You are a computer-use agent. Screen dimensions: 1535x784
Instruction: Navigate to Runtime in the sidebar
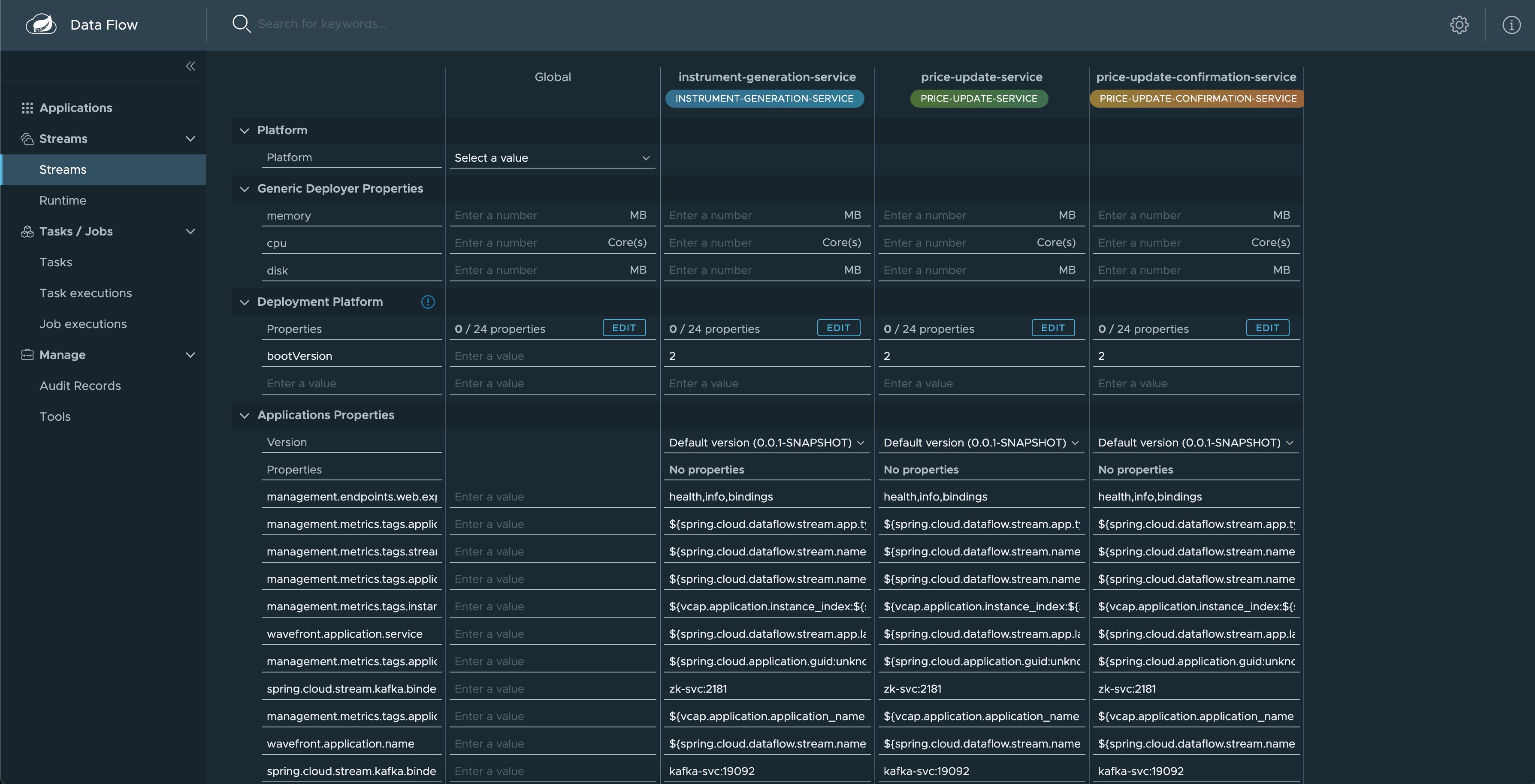tap(63, 200)
